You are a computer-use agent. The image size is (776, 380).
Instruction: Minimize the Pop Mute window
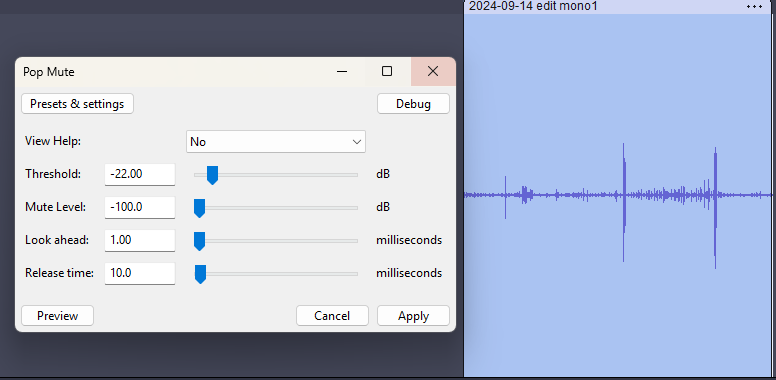(x=341, y=72)
